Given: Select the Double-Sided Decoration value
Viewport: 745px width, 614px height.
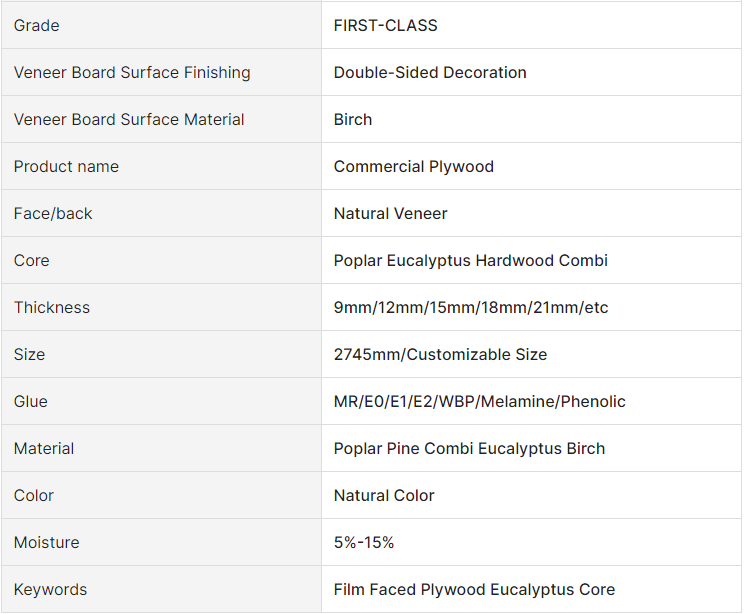Looking at the screenshot, I should click(430, 73).
